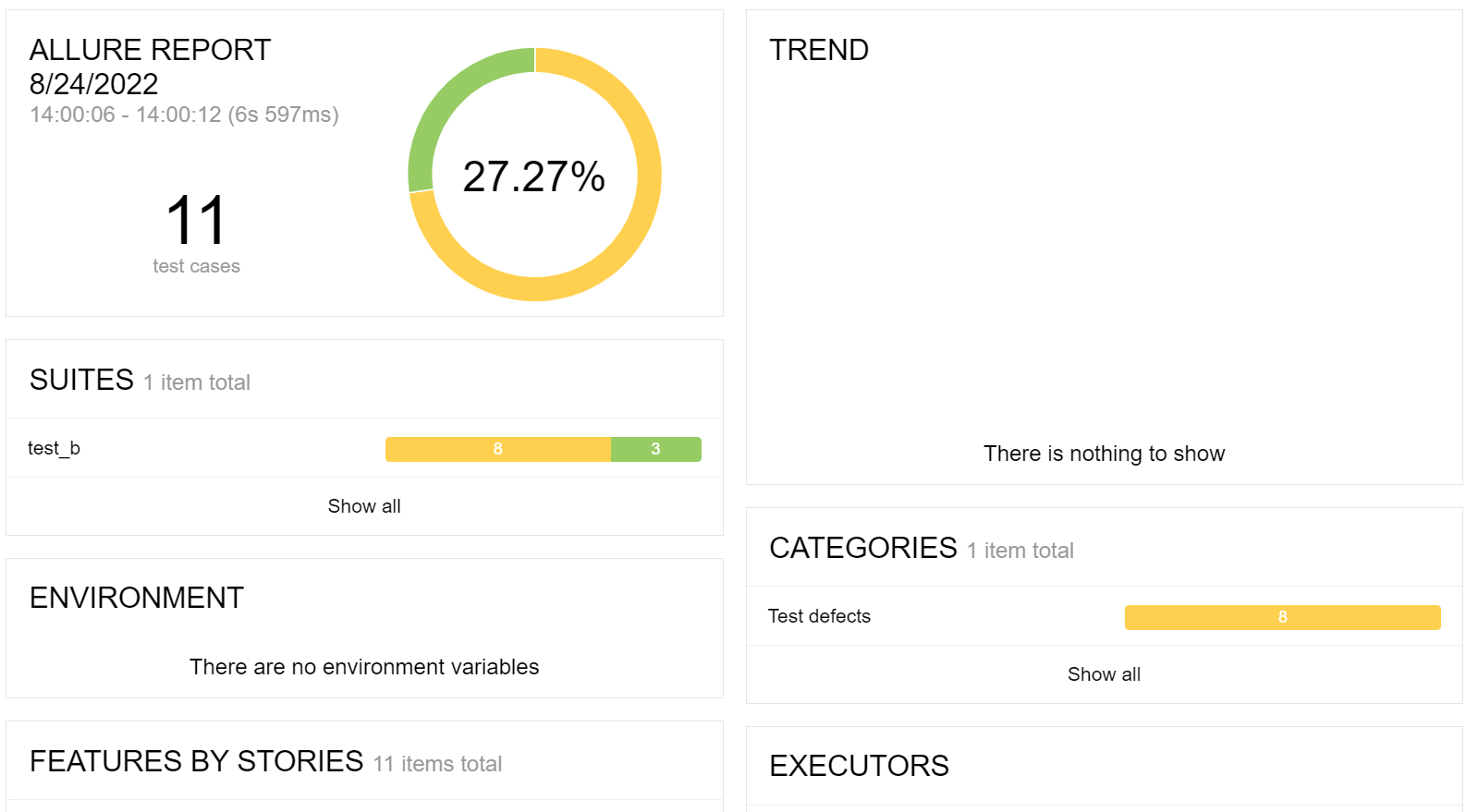Image resolution: width=1478 pixels, height=812 pixels.
Task: Open the test_b suite link
Action: [53, 448]
